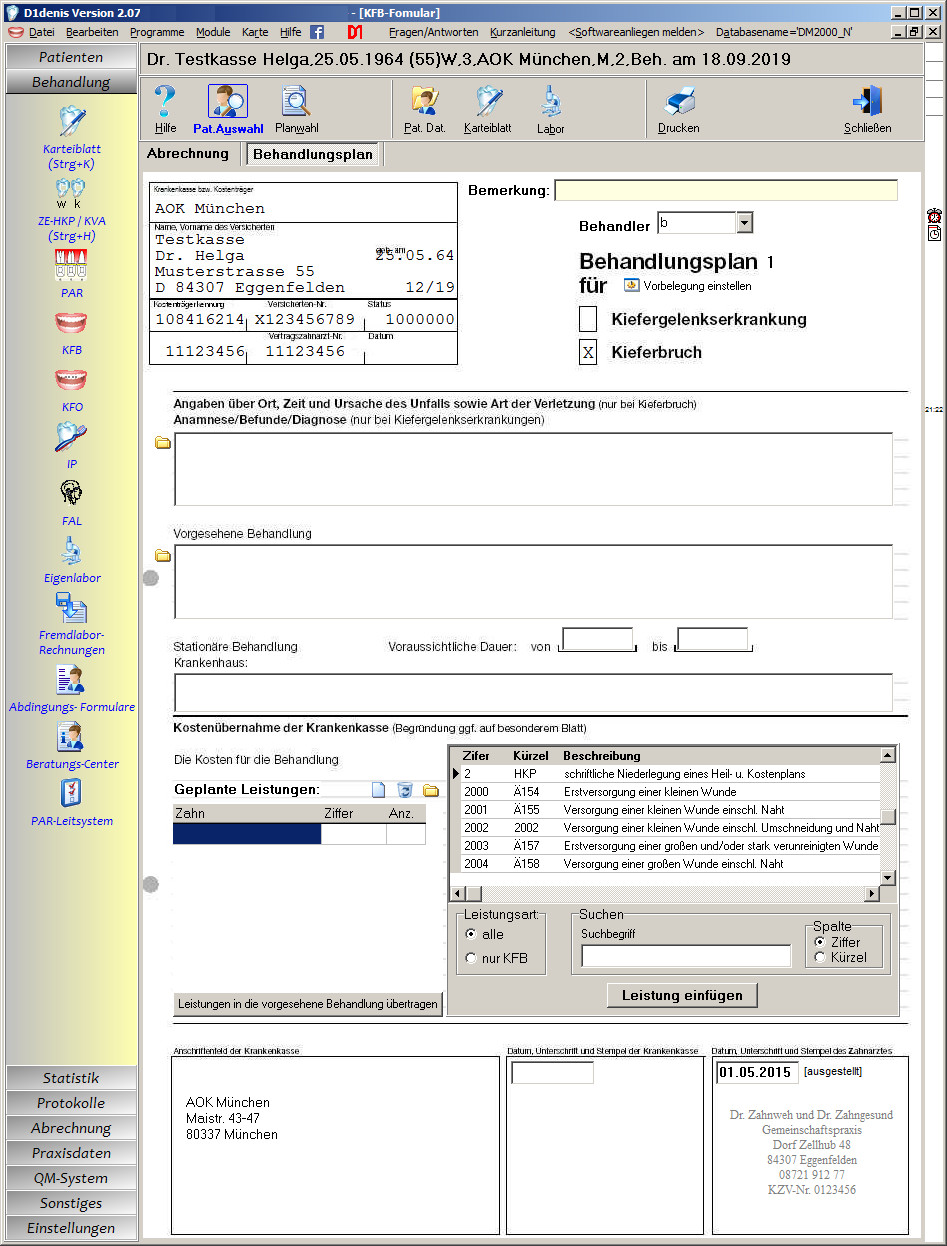Click Softwareanliegen melden link
The image size is (947, 1246).
pyautogui.click(x=635, y=32)
